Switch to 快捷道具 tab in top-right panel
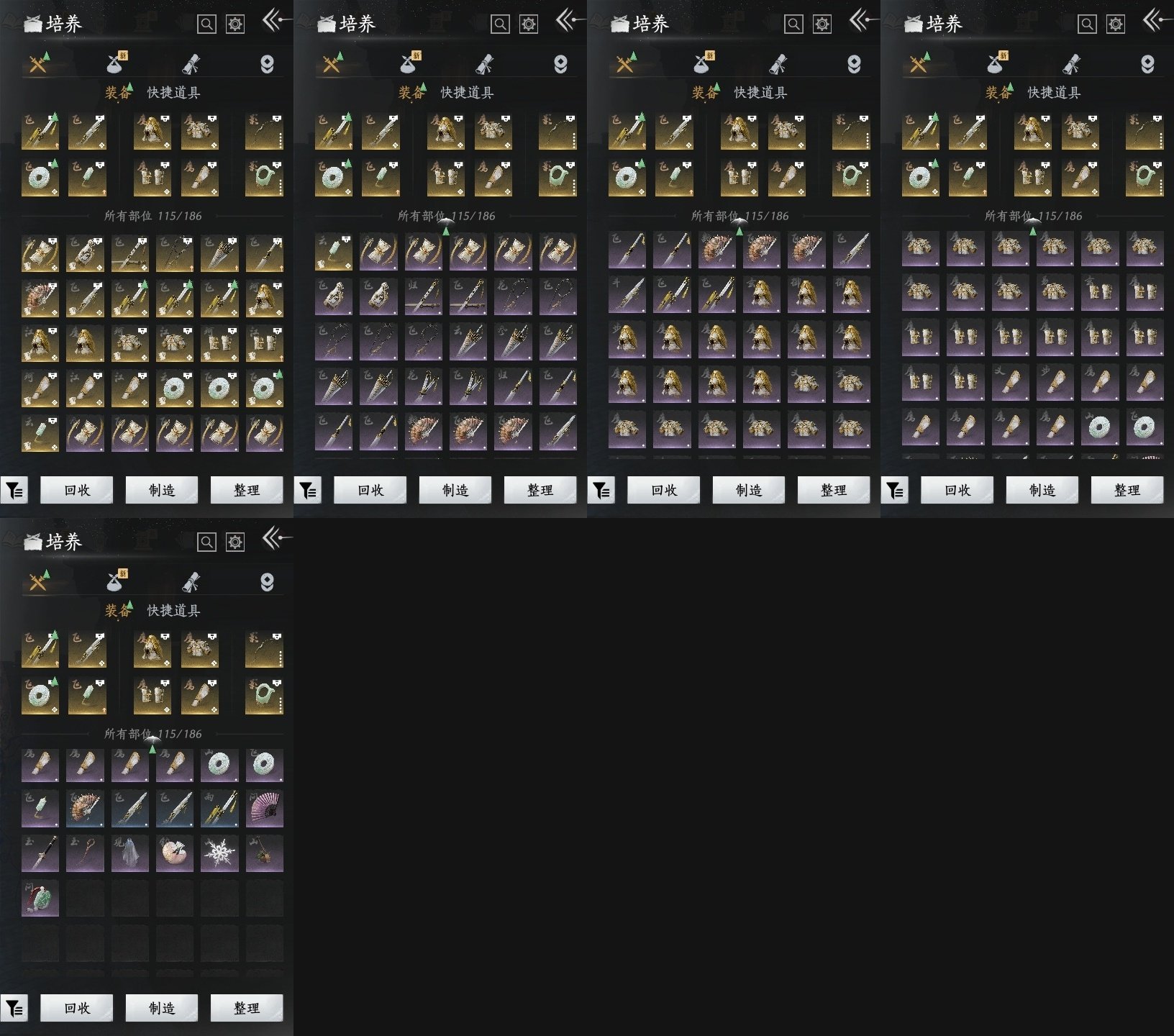Image resolution: width=1174 pixels, height=1036 pixels. 1054,92
